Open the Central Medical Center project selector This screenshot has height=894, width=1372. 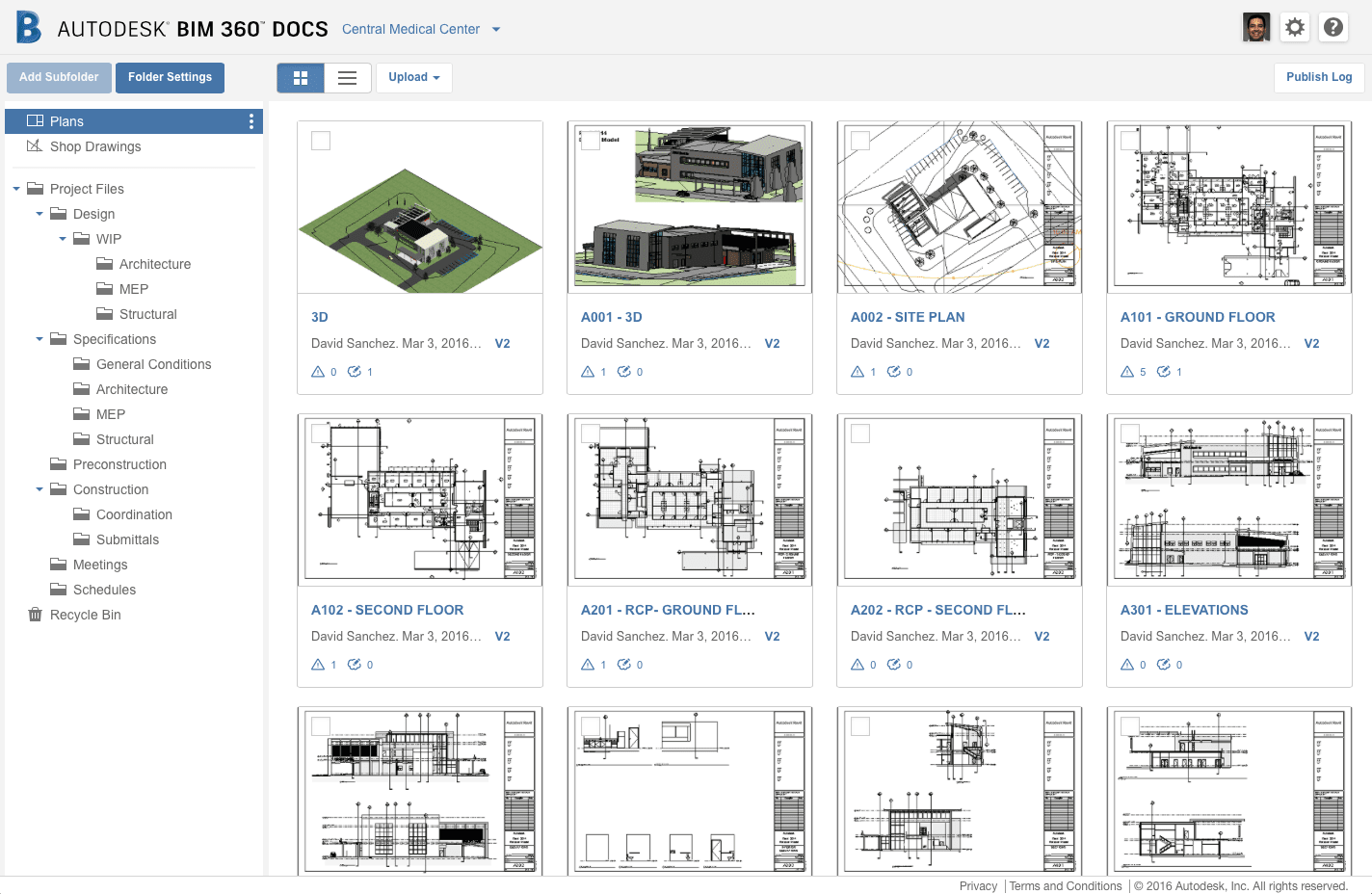(421, 29)
